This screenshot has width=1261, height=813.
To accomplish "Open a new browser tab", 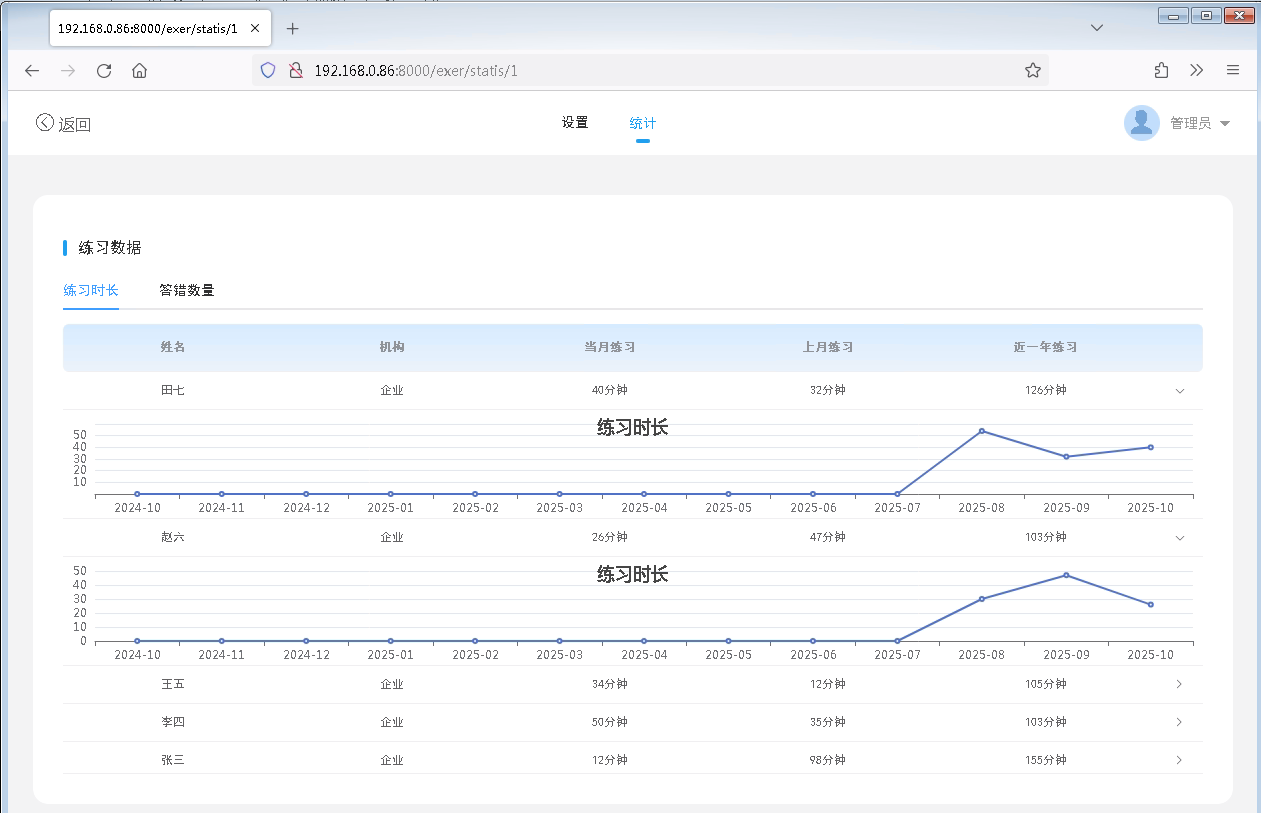I will click(293, 29).
